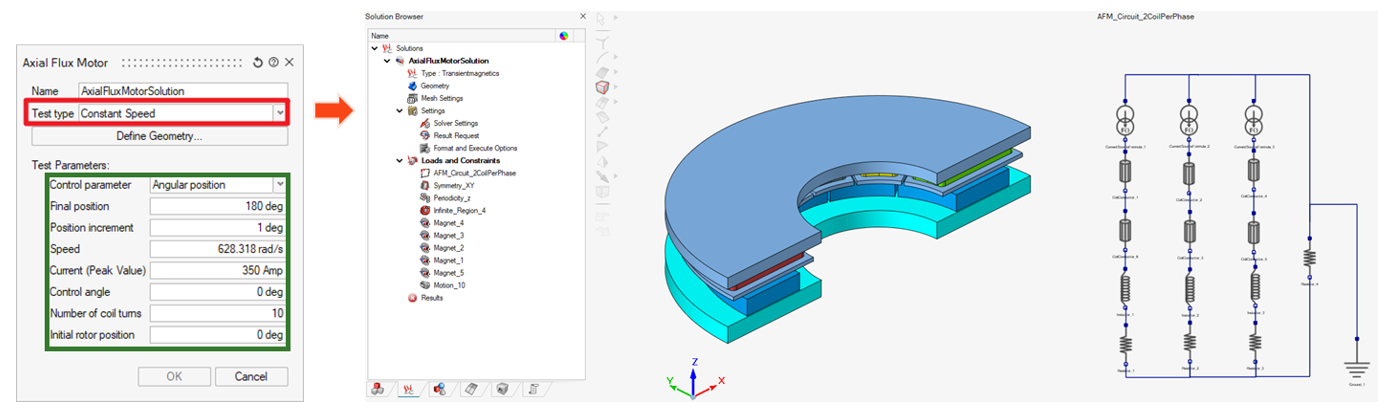
Task: Switch to the first bottom browser tab
Action: pyautogui.click(x=379, y=389)
